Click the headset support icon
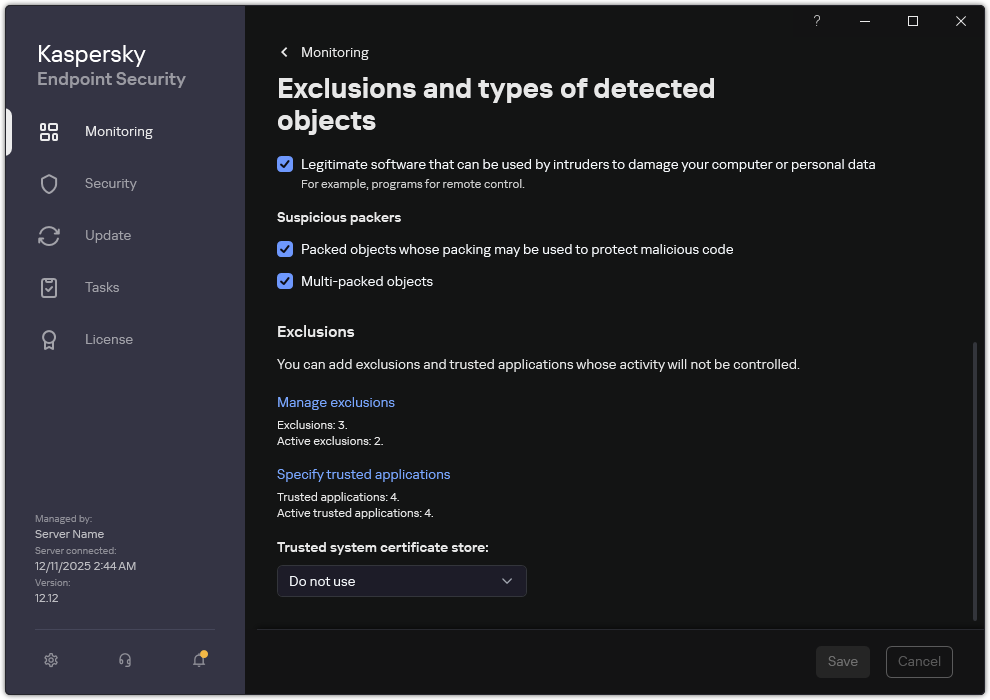 pyautogui.click(x=124, y=660)
